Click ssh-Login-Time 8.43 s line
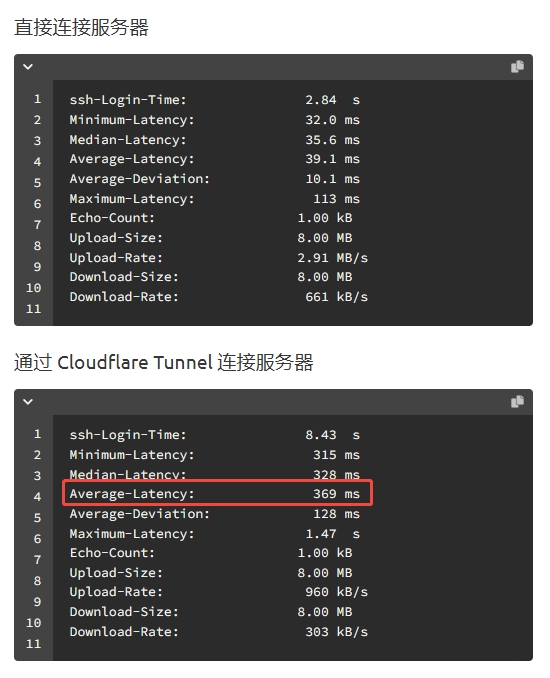This screenshot has width=550, height=678. 214,435
